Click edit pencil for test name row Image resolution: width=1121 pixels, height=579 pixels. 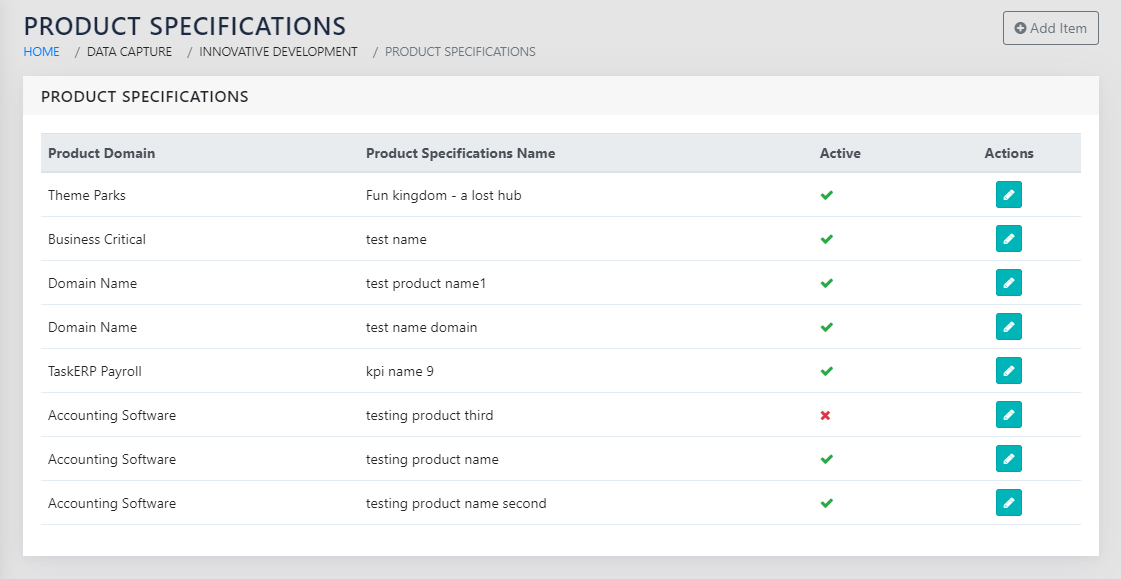point(1008,239)
